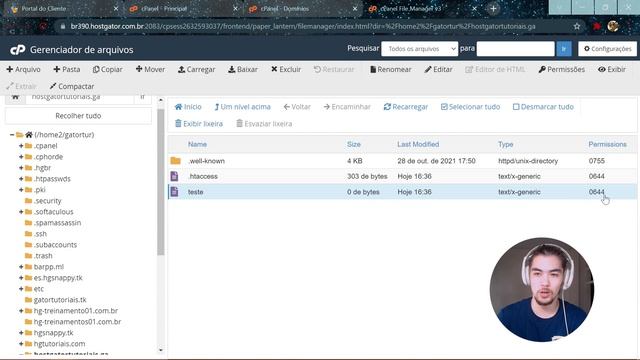Click Recarregar to reload listing
Image resolution: width=640 pixels, height=360 pixels.
pyautogui.click(x=406, y=107)
